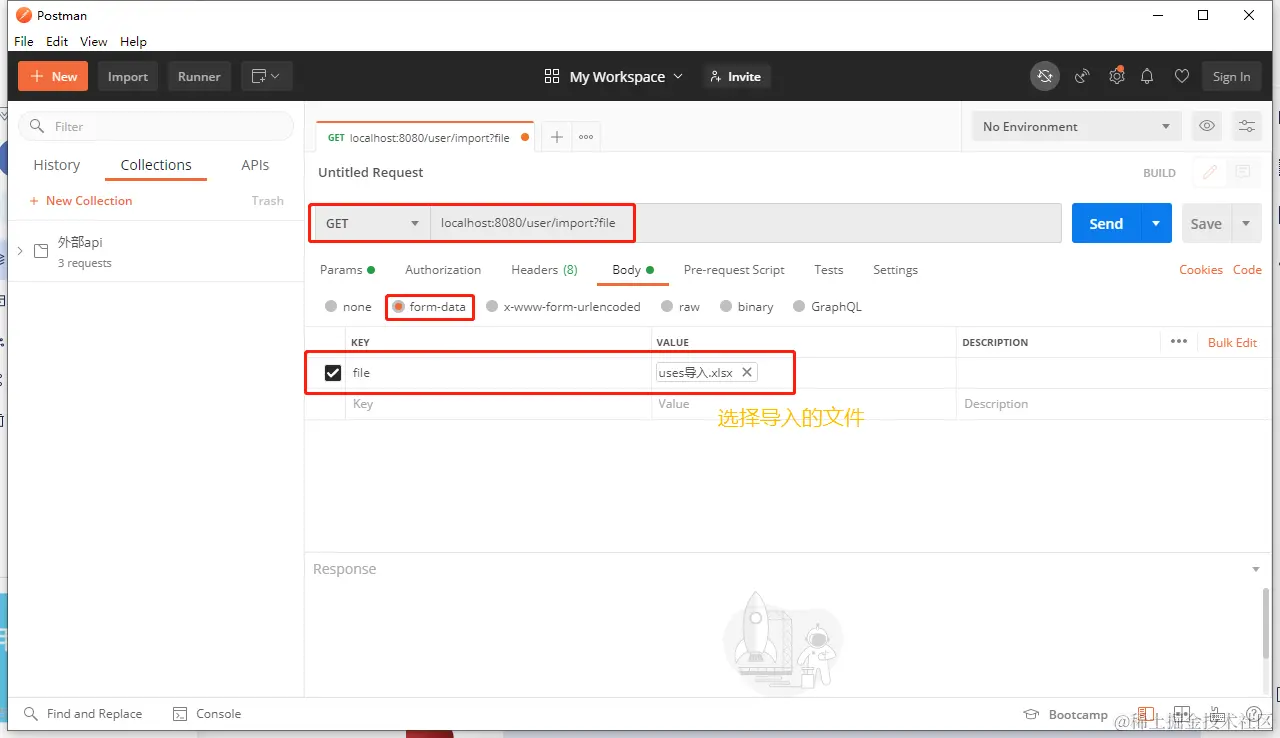Screen dimensions: 1280x738
Task: Click the sidebar filter search icon
Action: [x=37, y=126]
